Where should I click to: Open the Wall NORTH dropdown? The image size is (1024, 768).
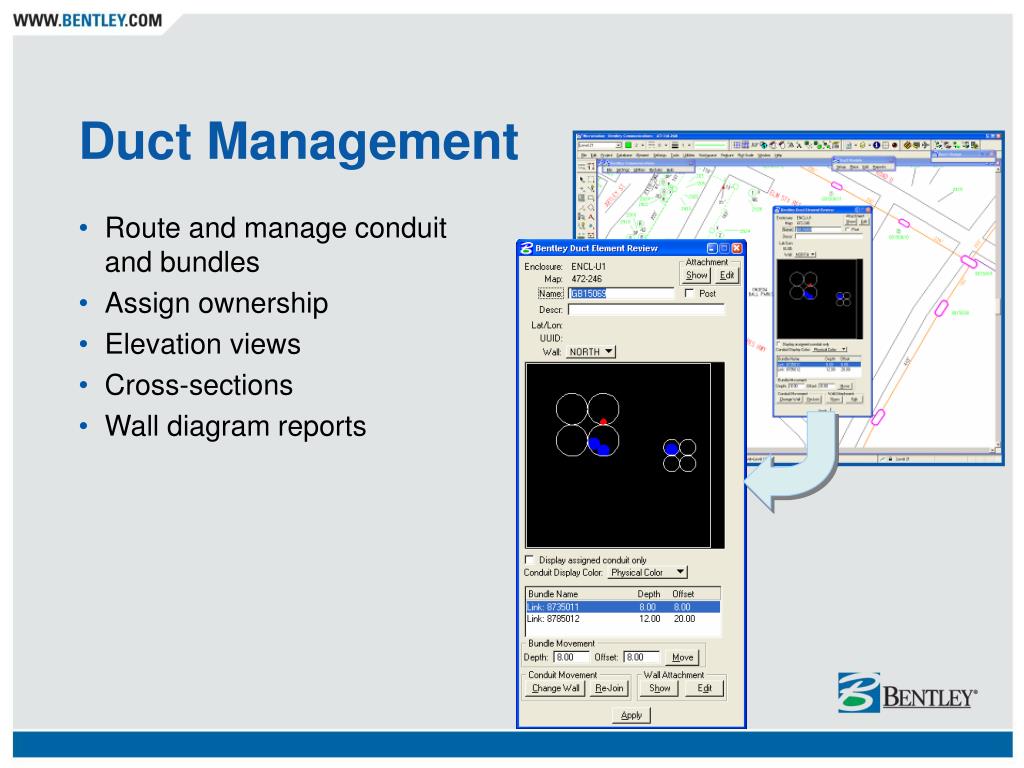point(590,352)
